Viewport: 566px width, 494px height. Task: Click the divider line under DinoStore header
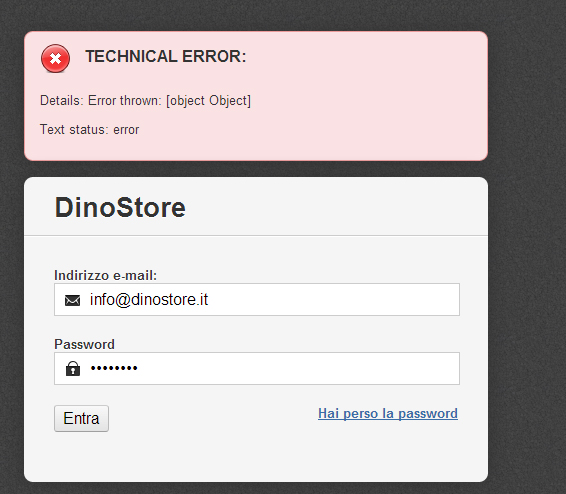point(256,236)
